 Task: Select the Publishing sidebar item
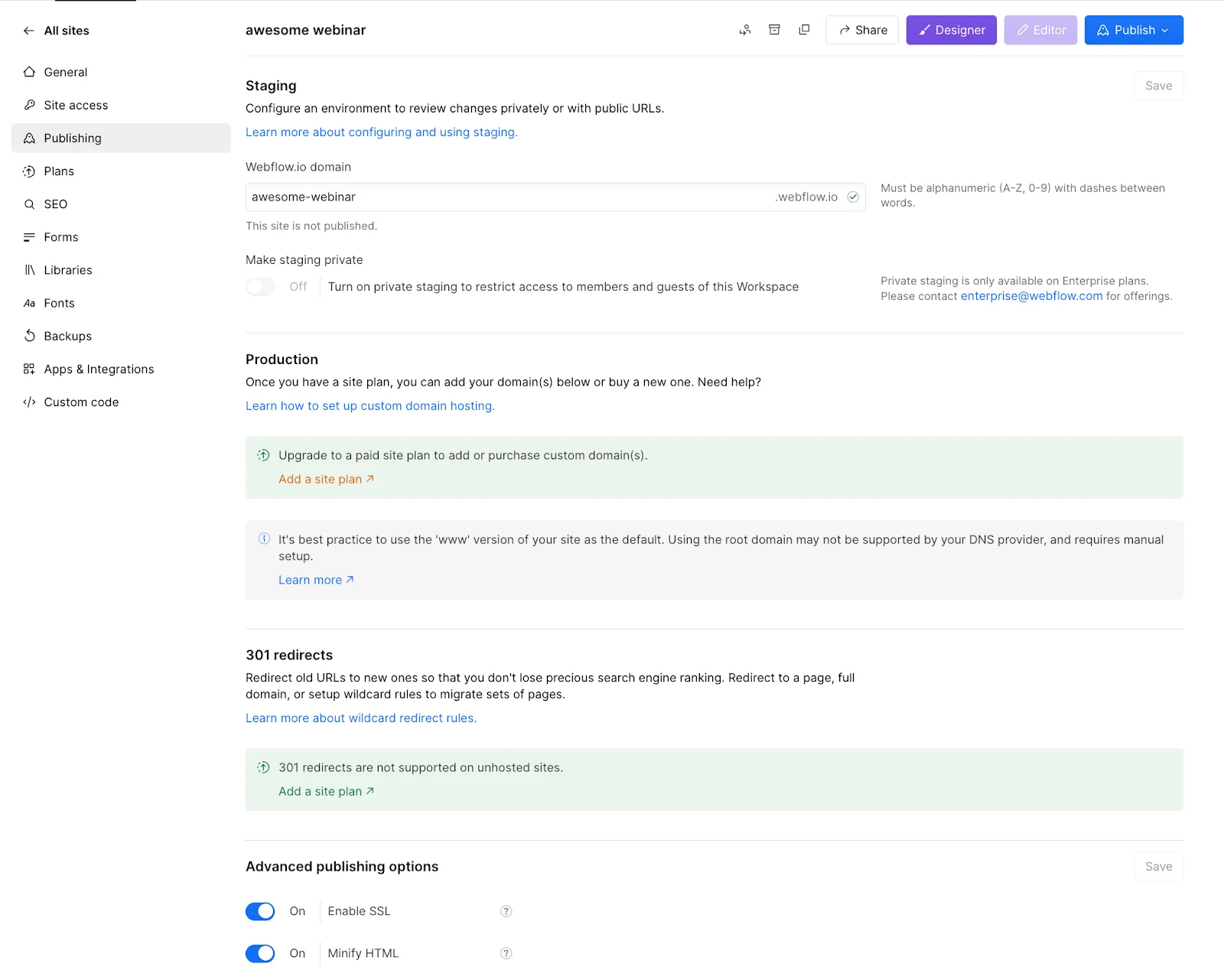(x=121, y=138)
